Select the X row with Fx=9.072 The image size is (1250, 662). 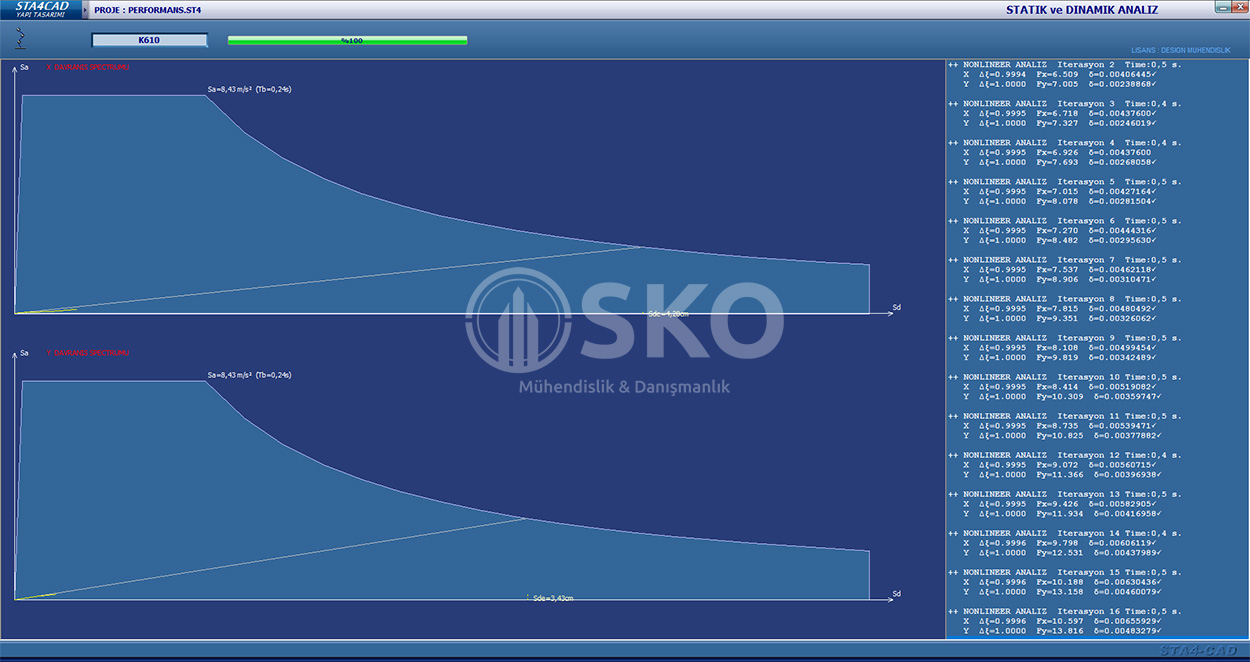(x=1061, y=464)
